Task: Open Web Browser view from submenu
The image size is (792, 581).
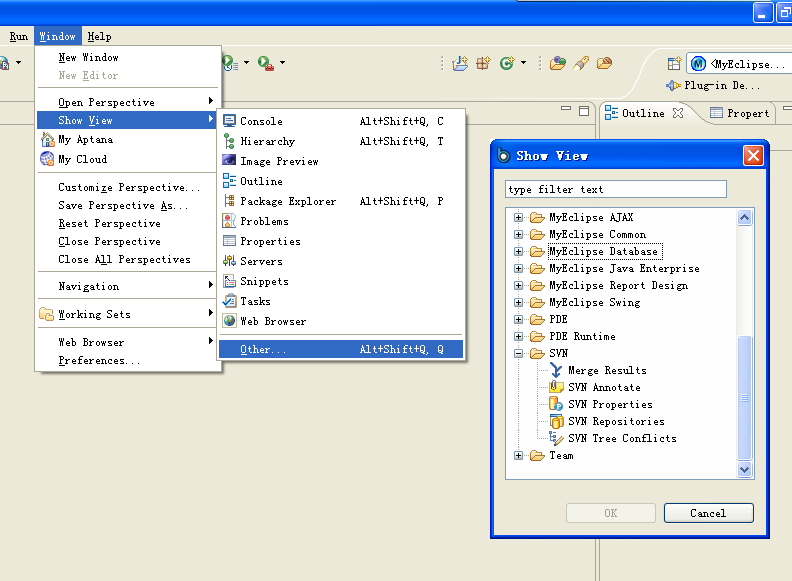Action: point(341,321)
